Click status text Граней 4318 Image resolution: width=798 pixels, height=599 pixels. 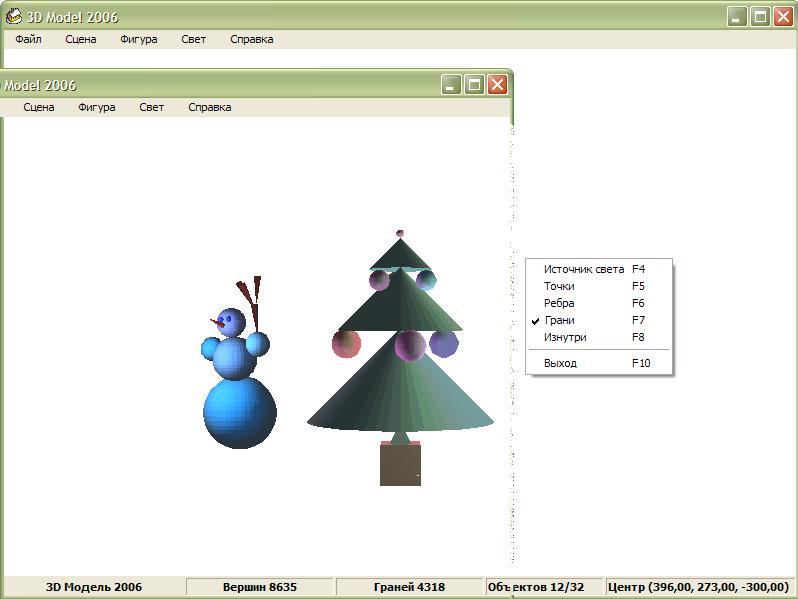(409, 587)
